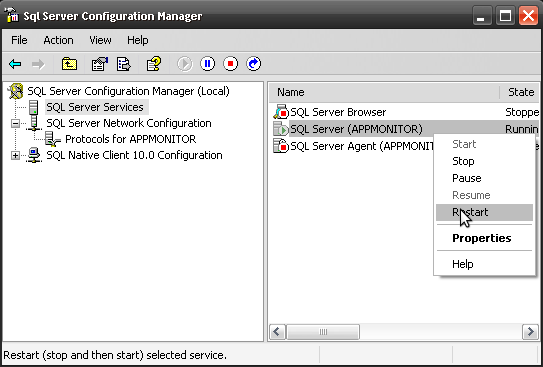The height and width of the screenshot is (367, 543).
Task: Select SQL Server Services in the tree
Action: click(x=95, y=107)
